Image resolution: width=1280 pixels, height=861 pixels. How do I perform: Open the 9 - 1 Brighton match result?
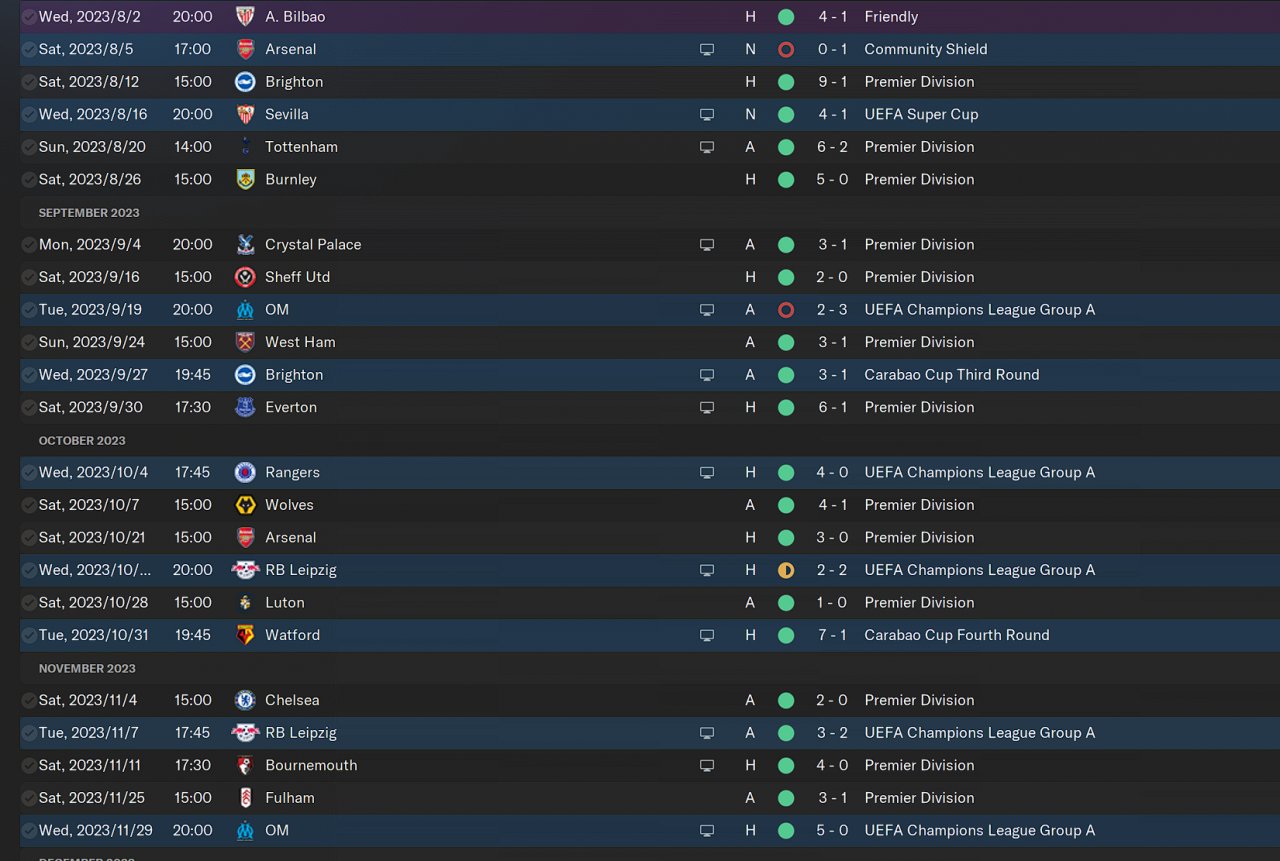tap(832, 82)
